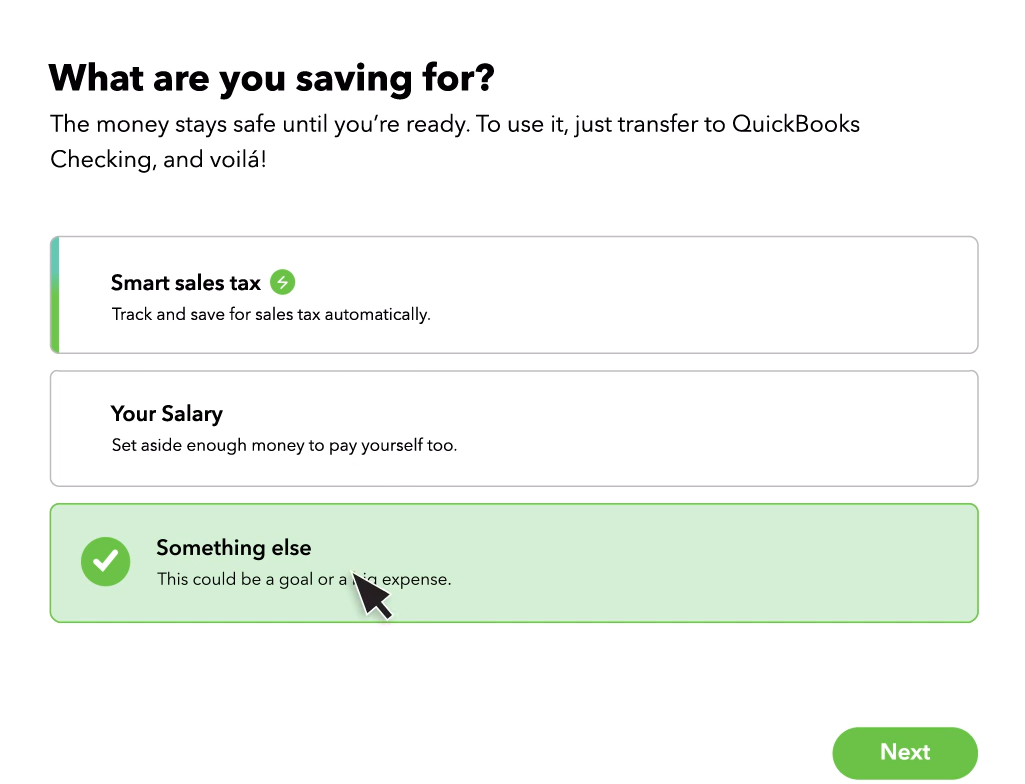Confirm selection with Next

pyautogui.click(x=904, y=753)
